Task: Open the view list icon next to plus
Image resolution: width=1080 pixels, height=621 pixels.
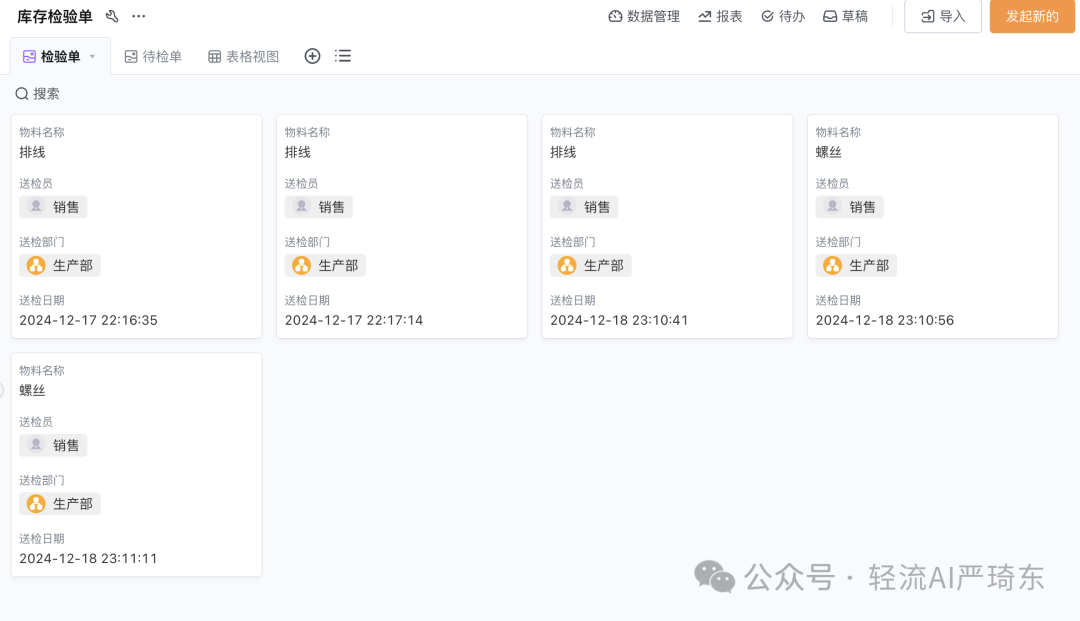Action: coord(343,56)
